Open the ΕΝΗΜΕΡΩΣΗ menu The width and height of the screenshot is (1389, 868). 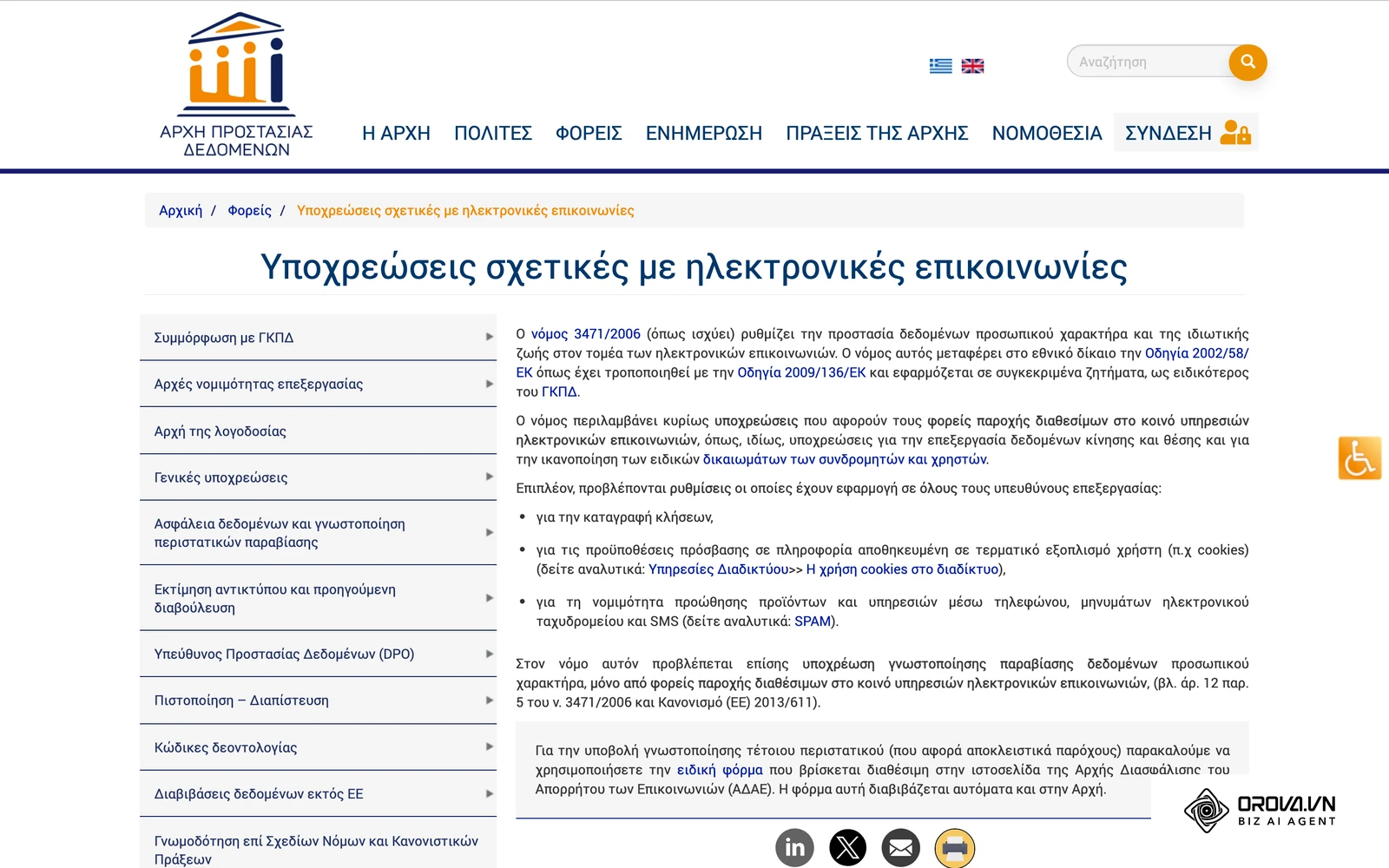(x=704, y=133)
